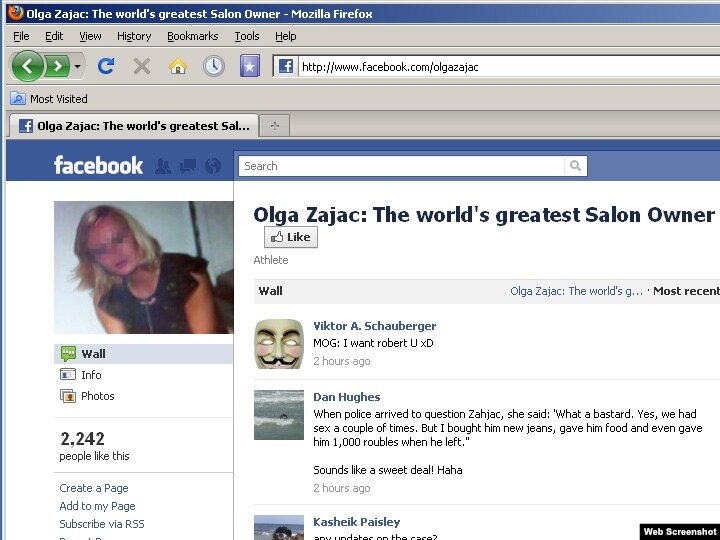The height and width of the screenshot is (540, 720).
Task: Go back with Firefox back arrow
Action: pyautogui.click(x=27, y=67)
